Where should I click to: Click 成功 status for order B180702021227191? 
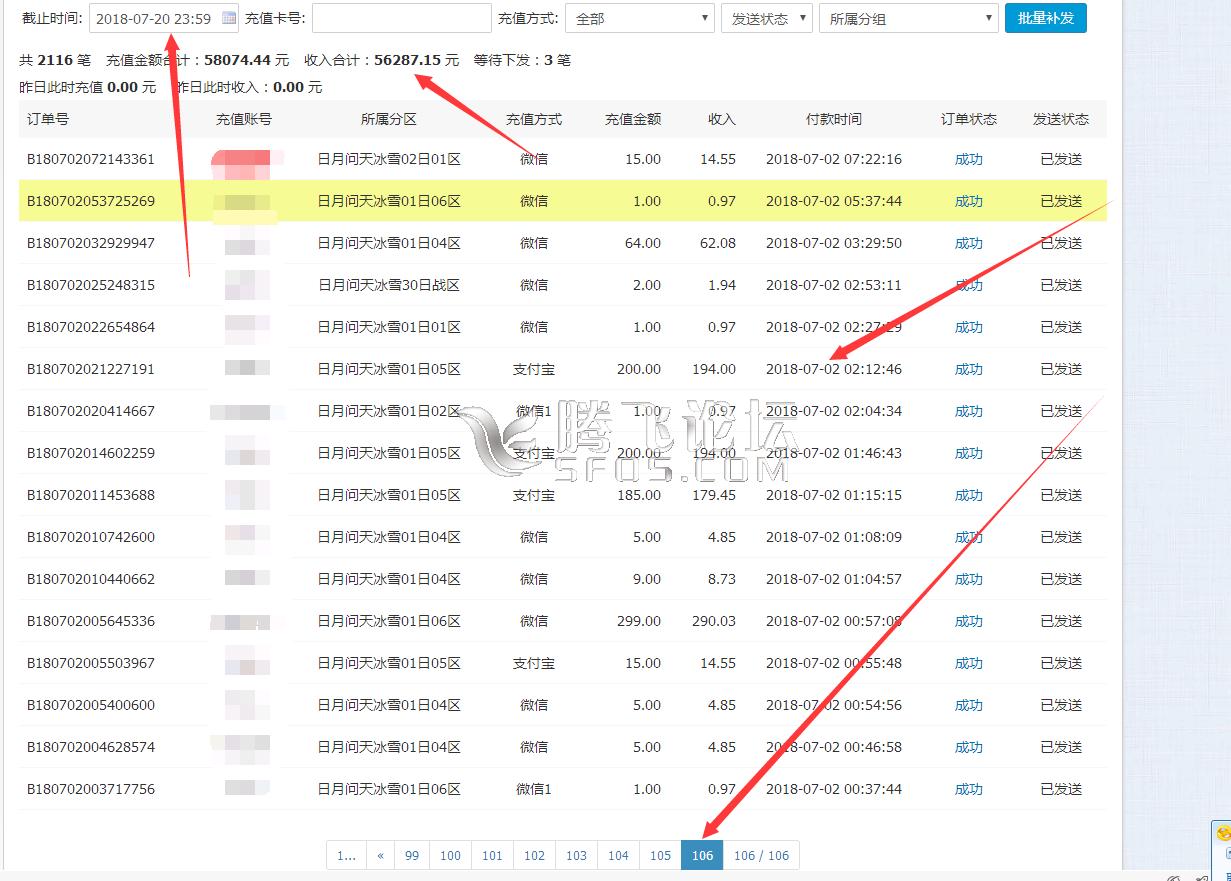pos(968,369)
